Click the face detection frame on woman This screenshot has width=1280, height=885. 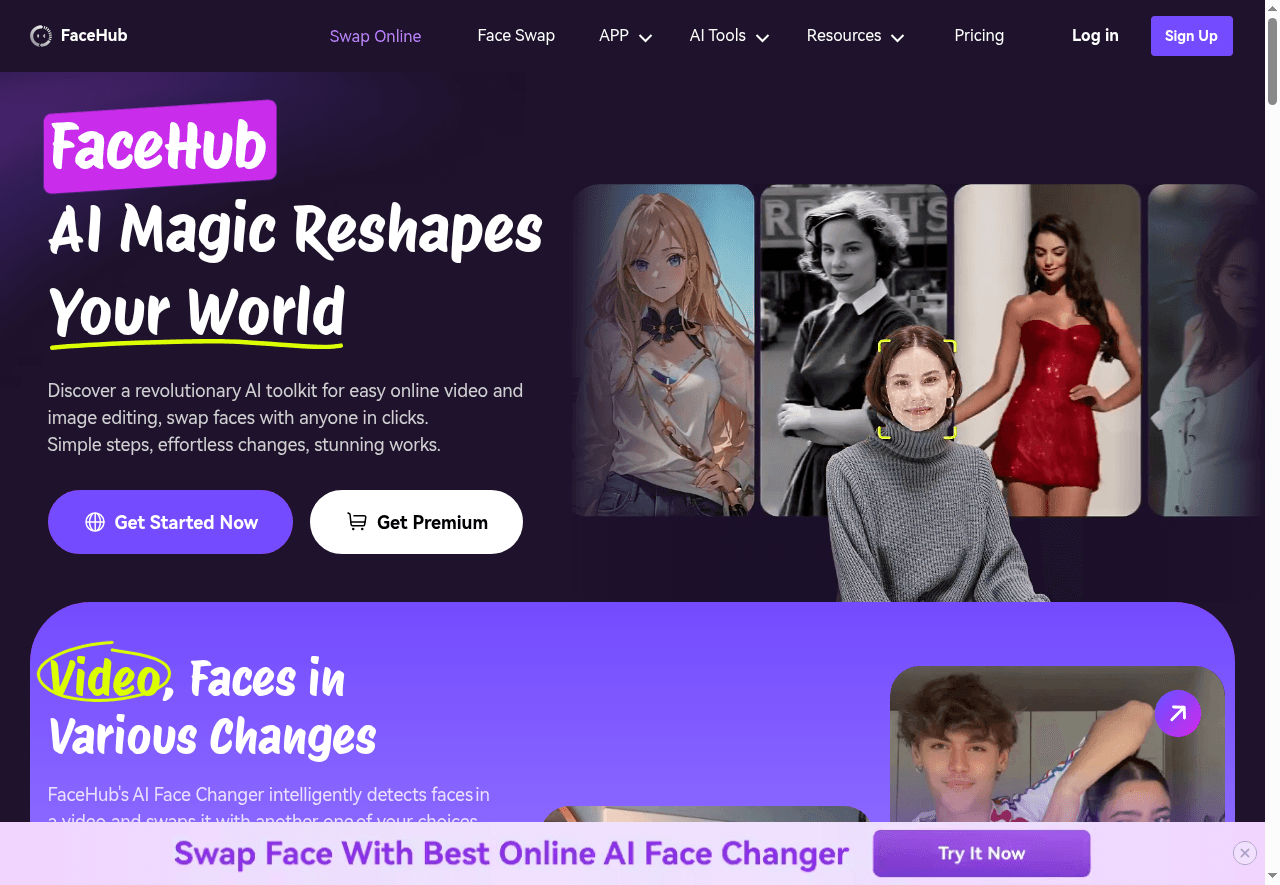pos(917,389)
